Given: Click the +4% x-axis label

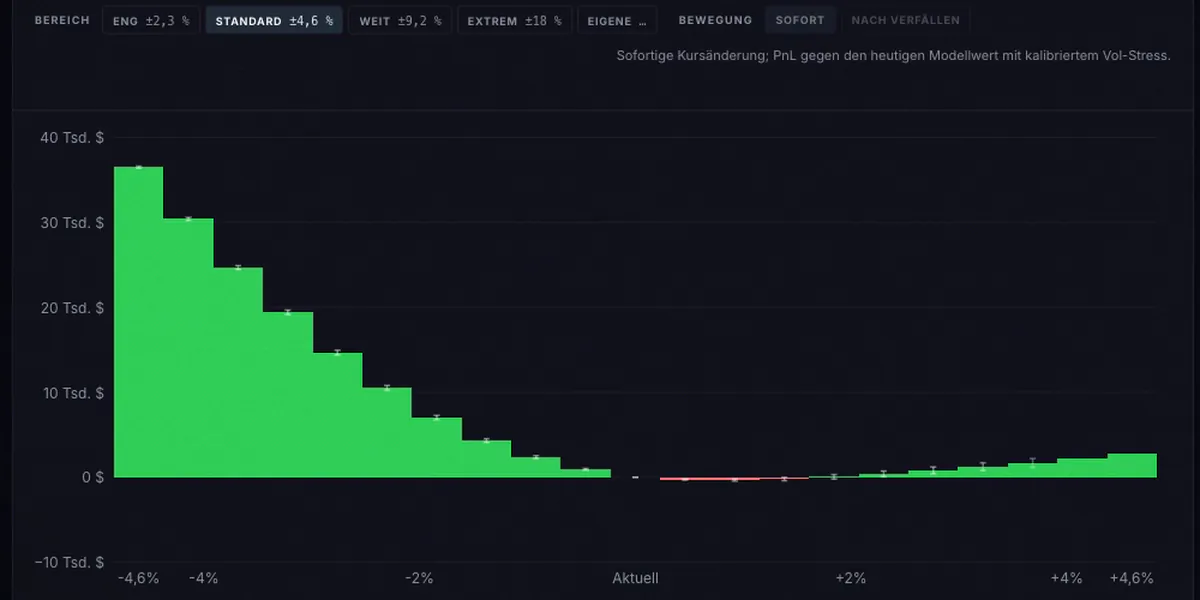Looking at the screenshot, I should (1067, 578).
